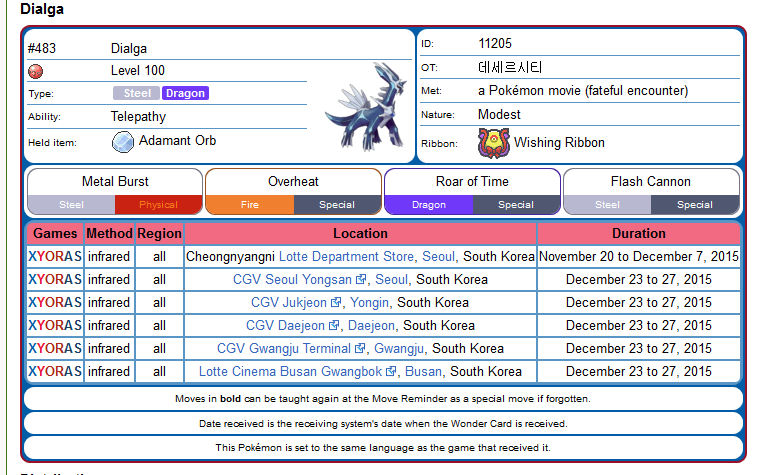Viewport: 759px width, 475px height.
Task: Click the Special category under Flash Cannon
Action: pos(695,205)
